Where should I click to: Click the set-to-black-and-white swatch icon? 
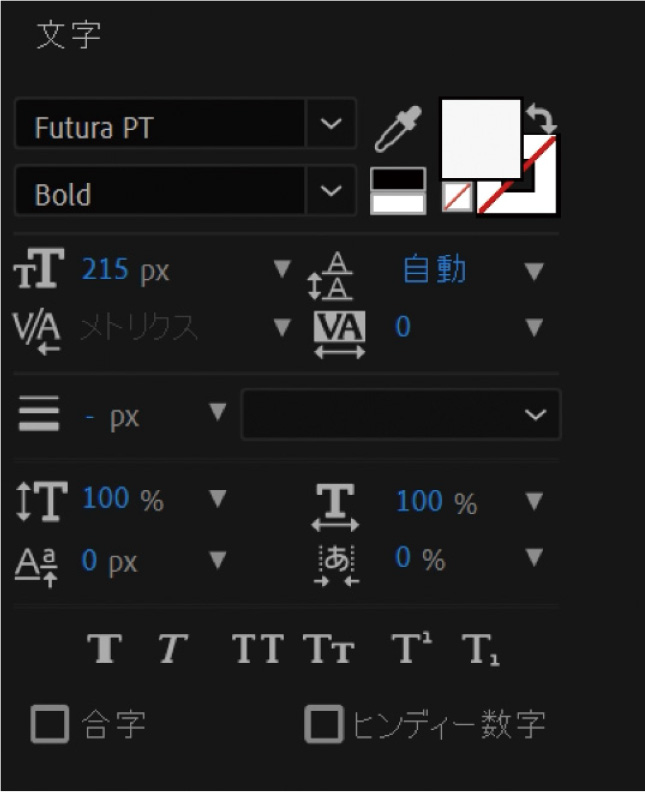coord(398,189)
